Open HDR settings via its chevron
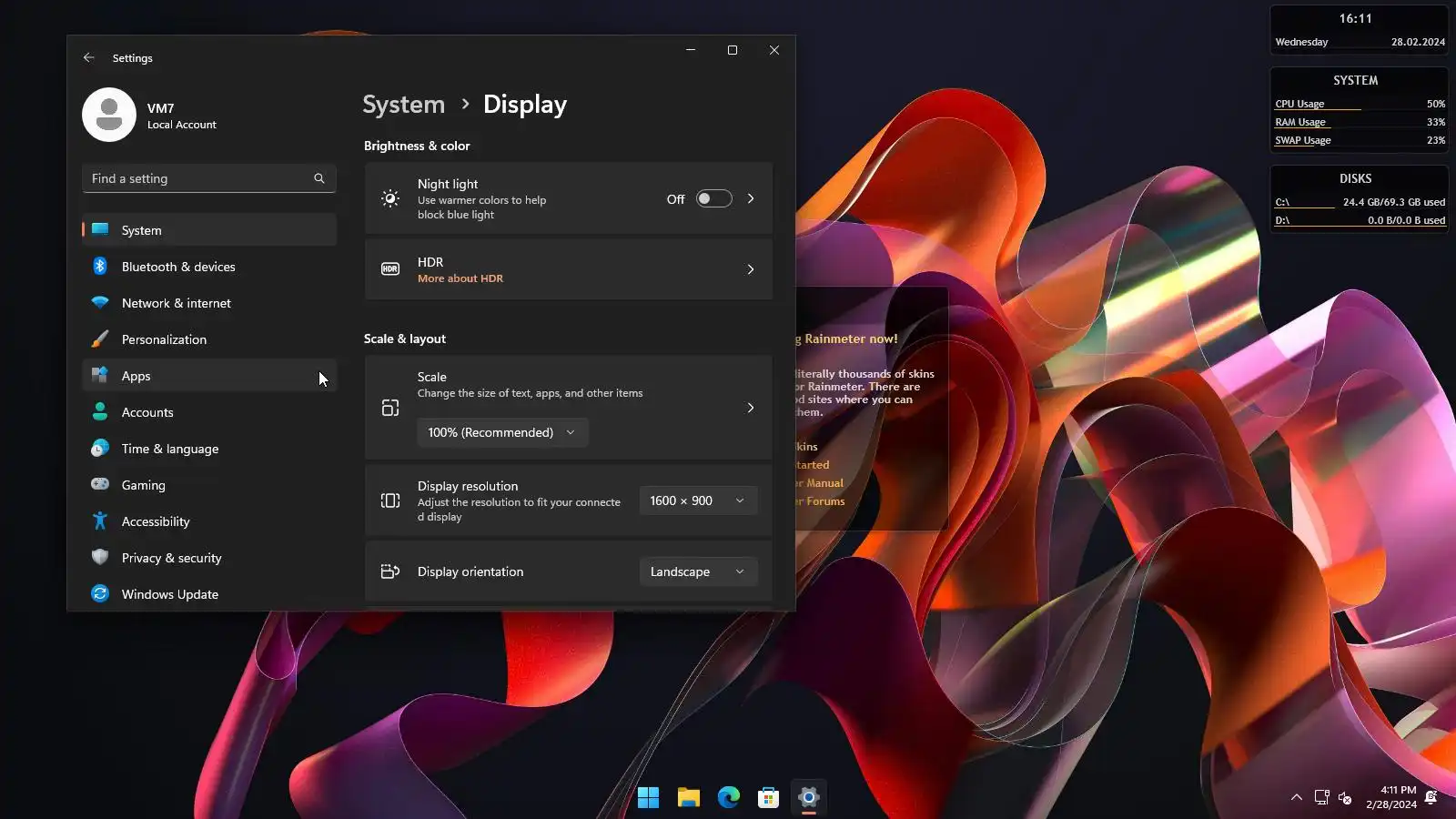The width and height of the screenshot is (1456, 819). tap(751, 269)
